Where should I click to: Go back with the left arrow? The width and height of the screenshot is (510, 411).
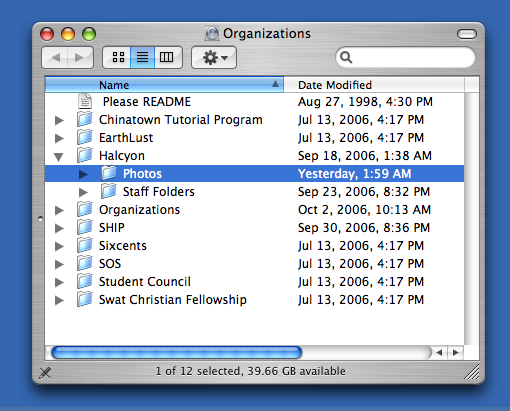(55, 57)
